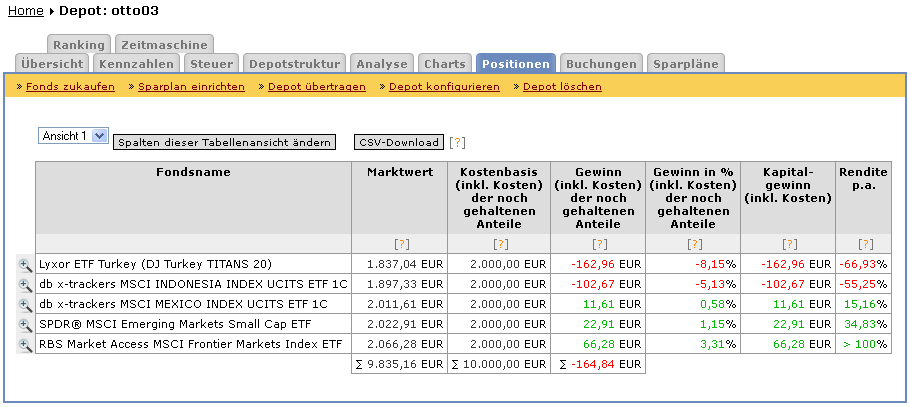Click the -66,93% annual return cell
The image size is (910, 407).
(x=864, y=265)
